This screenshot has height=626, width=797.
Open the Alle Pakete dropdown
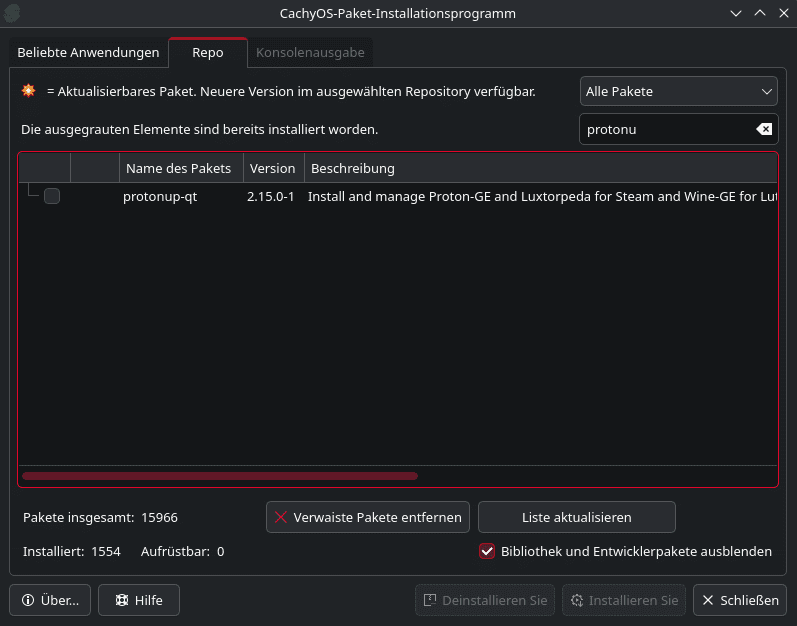pyautogui.click(x=678, y=91)
